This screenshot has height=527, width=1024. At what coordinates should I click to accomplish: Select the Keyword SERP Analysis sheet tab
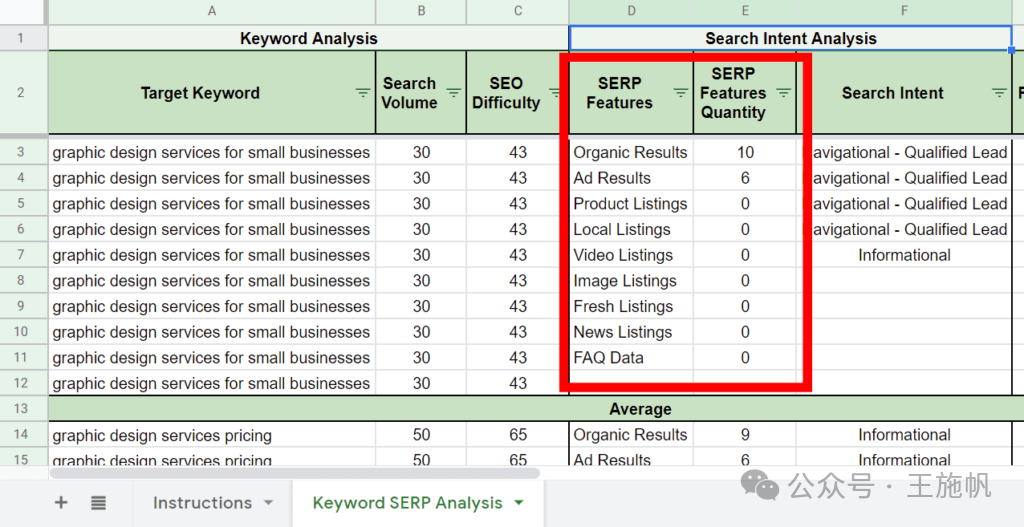pos(408,503)
